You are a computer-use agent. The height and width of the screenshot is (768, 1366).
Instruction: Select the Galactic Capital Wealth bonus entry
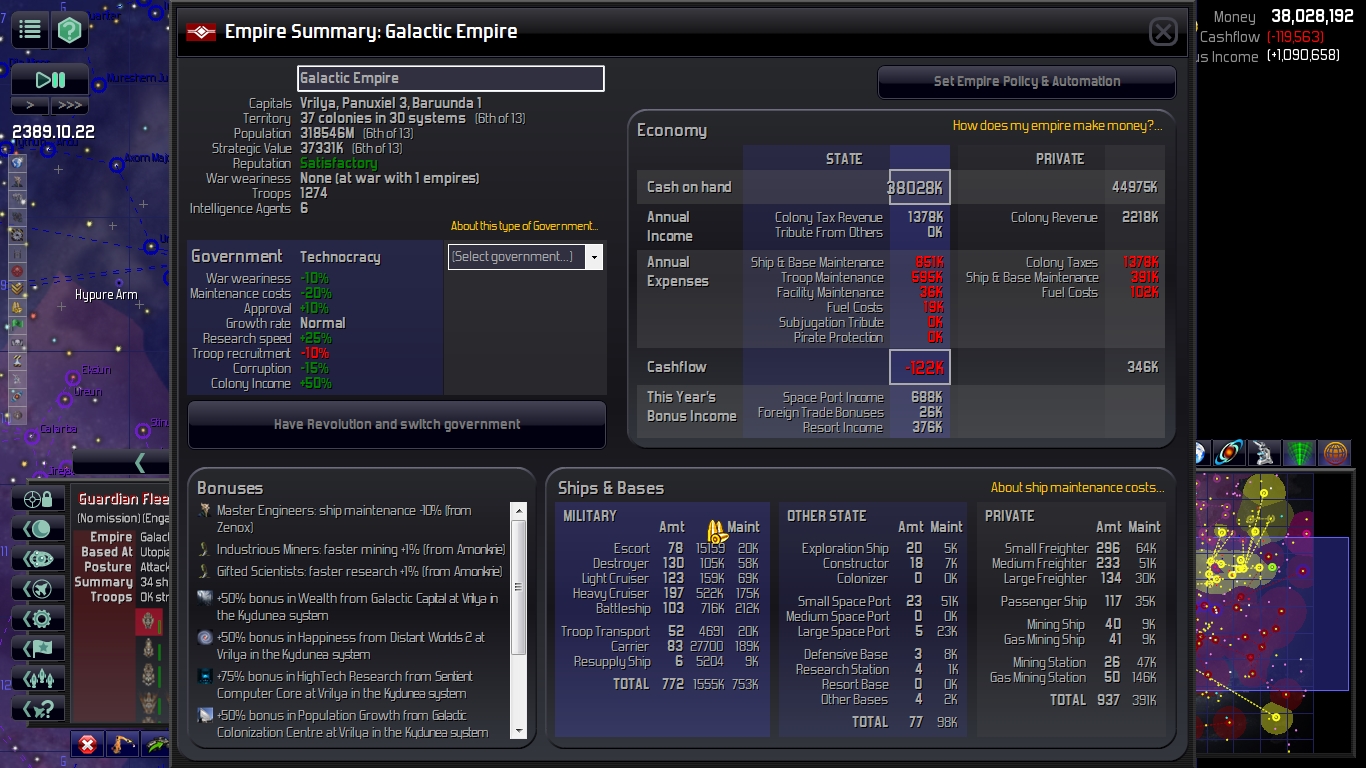(x=352, y=607)
